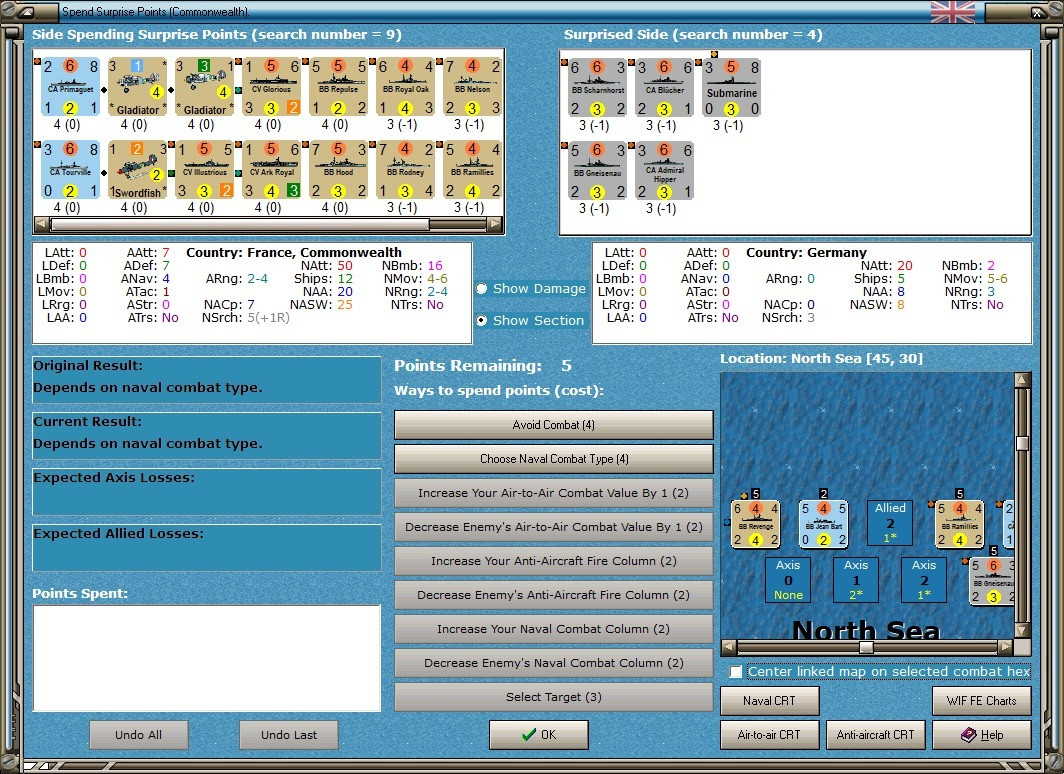Select the BB Scharnhorst unit counter
The height and width of the screenshot is (774, 1064).
click(597, 88)
